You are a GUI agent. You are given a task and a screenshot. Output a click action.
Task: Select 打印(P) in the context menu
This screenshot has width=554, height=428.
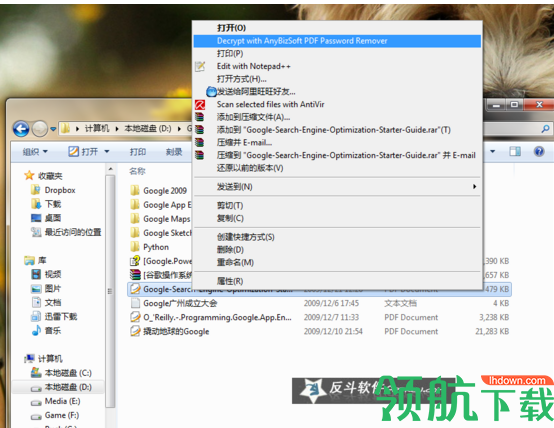[337, 53]
